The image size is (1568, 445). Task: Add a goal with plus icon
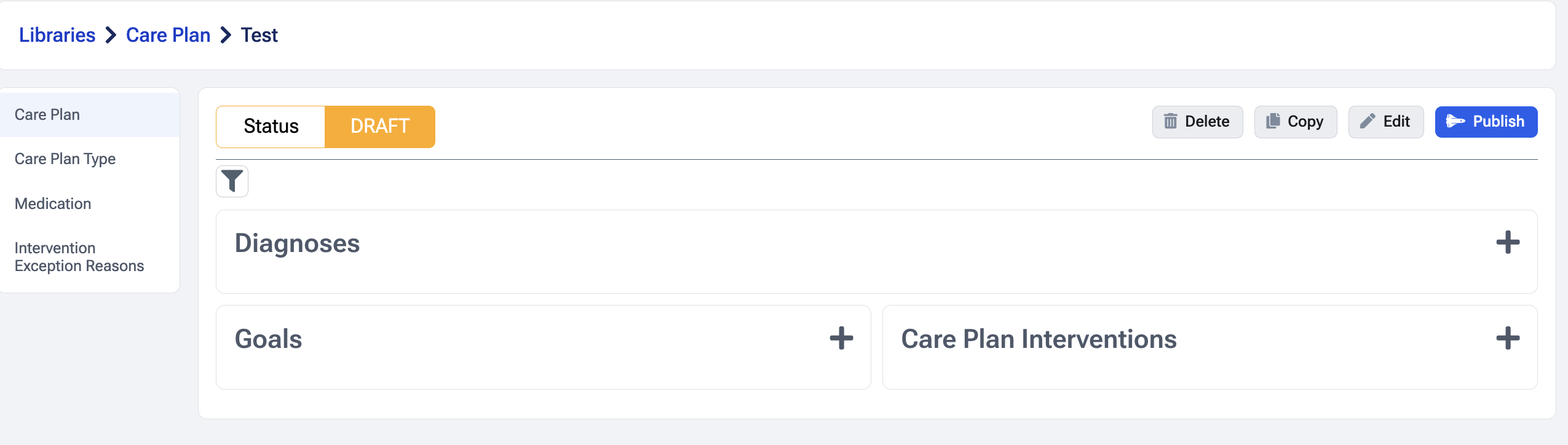(841, 339)
